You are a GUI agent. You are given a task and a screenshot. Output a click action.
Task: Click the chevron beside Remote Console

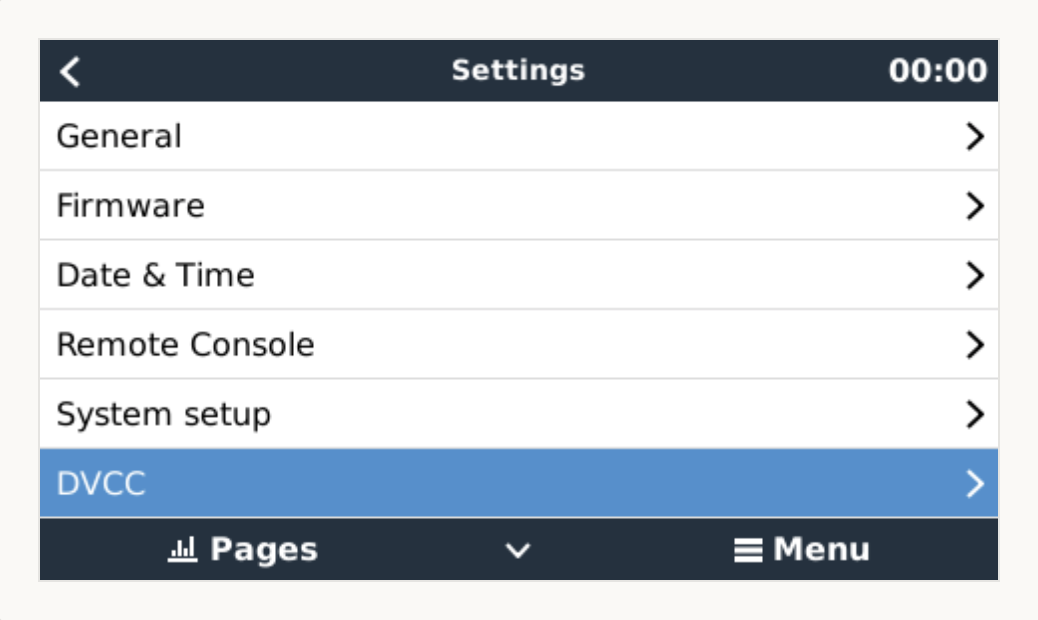click(975, 345)
